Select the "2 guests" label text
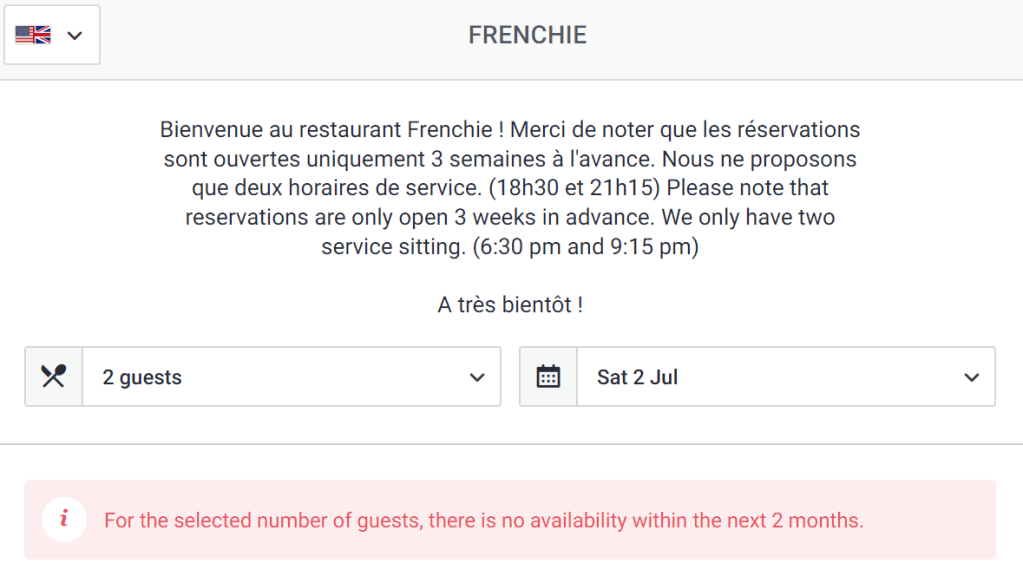Screen dimensions: 1023x576 pyautogui.click(x=142, y=378)
